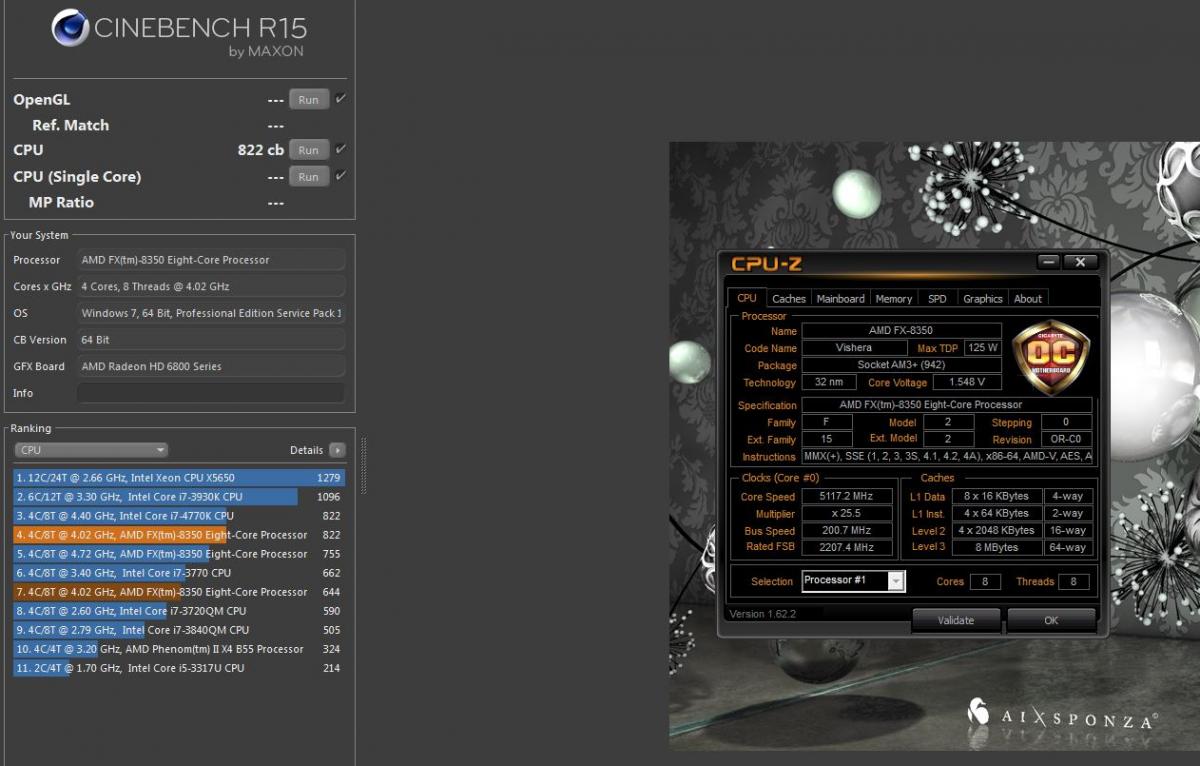Select the Core i7-3840QM ranking row
The image size is (1200, 766).
click(x=179, y=630)
